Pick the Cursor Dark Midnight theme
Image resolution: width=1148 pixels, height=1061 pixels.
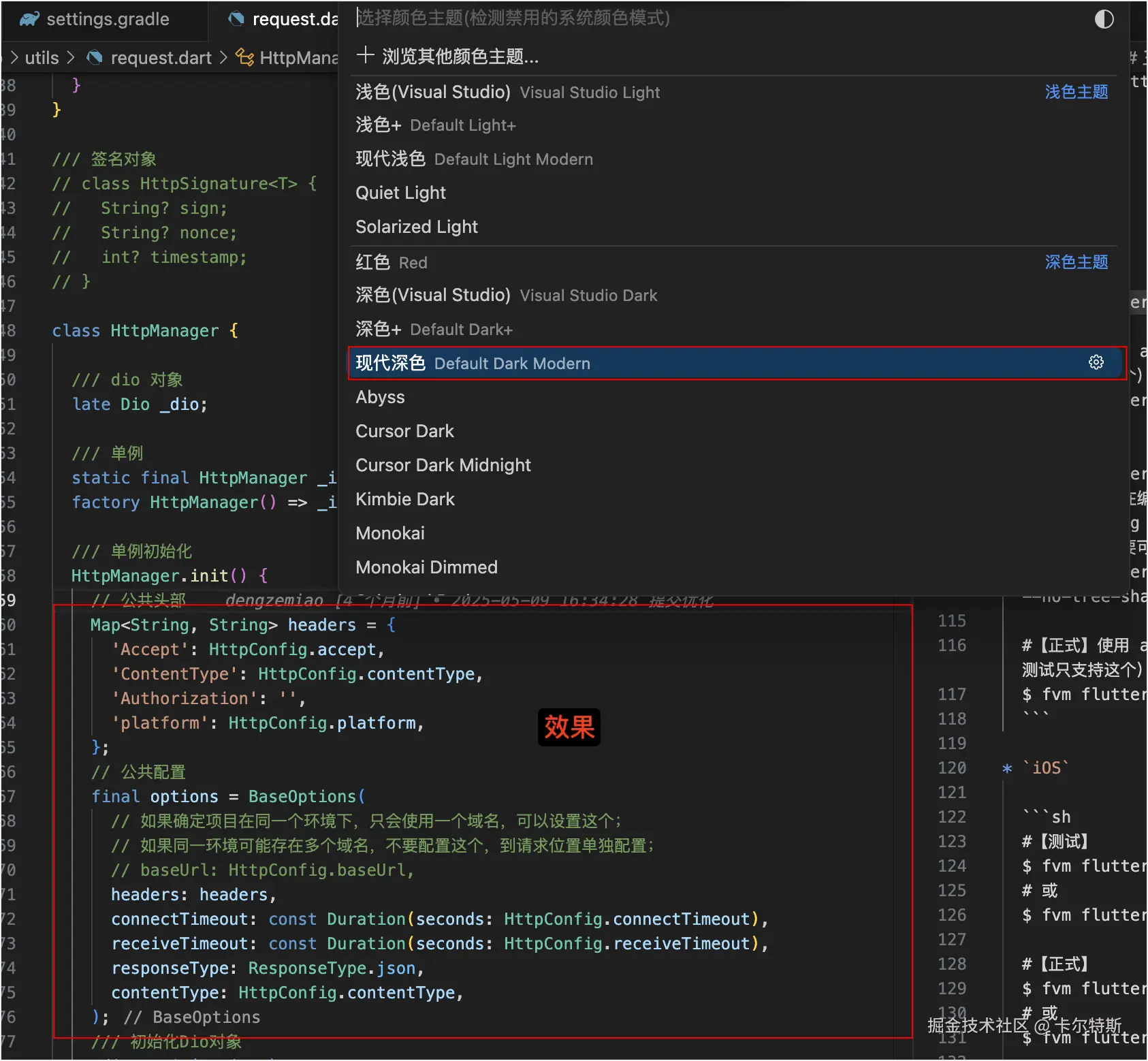734,465
